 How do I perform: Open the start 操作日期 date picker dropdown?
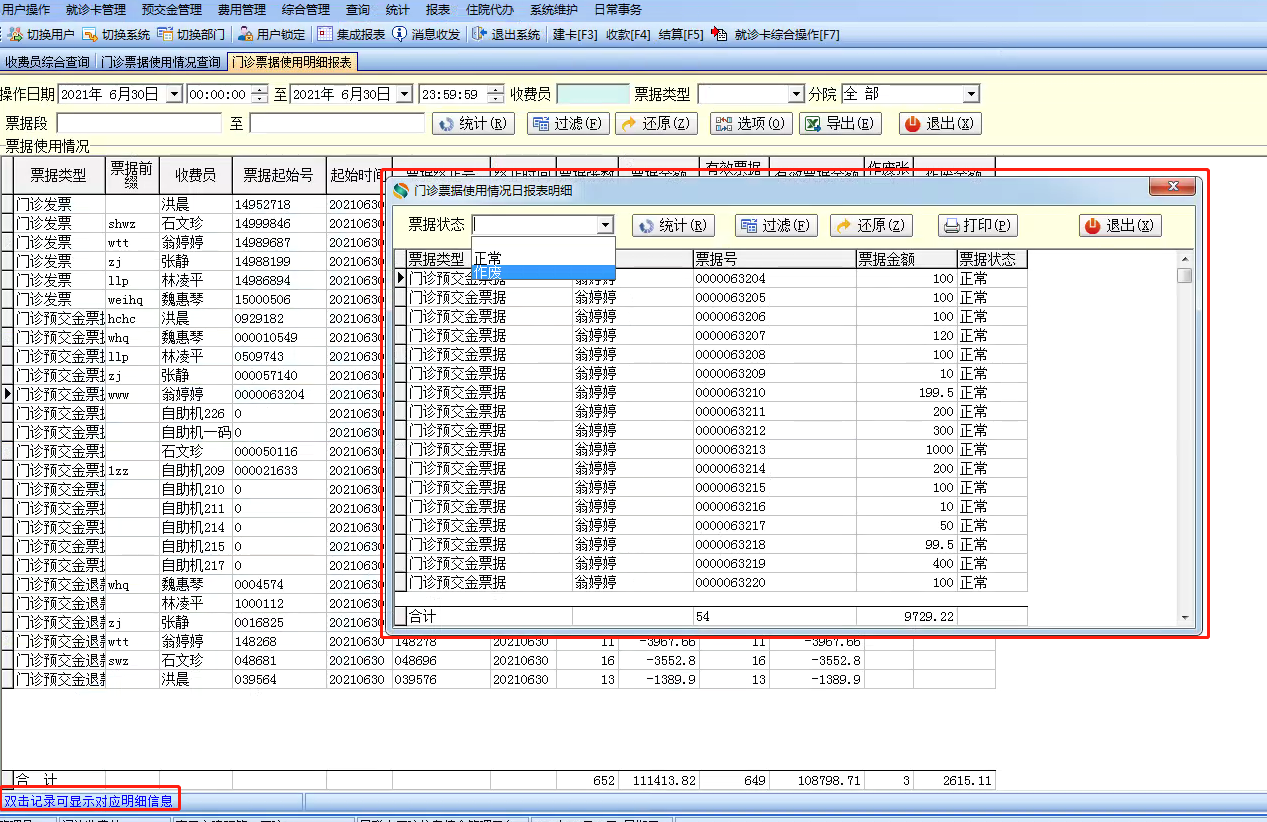pyautogui.click(x=173, y=94)
